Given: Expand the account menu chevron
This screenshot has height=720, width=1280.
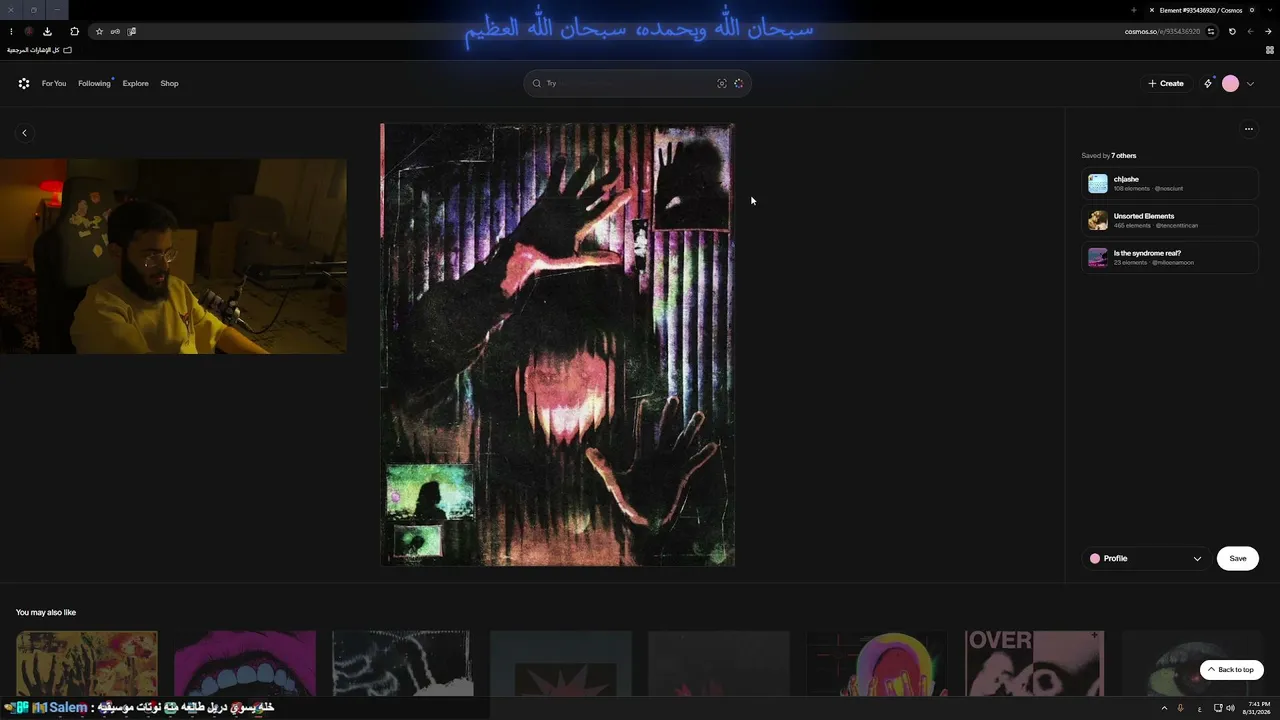Looking at the screenshot, I should (x=1250, y=84).
